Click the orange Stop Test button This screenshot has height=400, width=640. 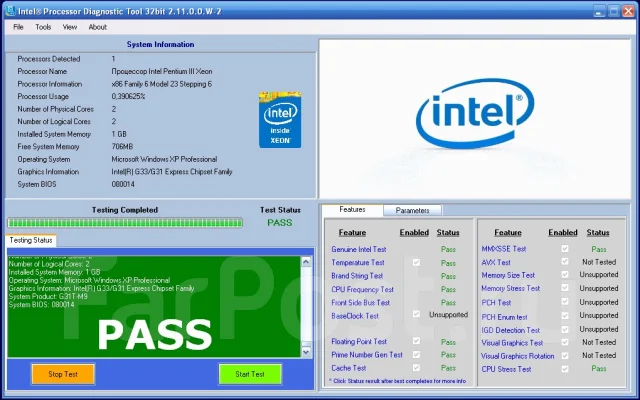[63, 374]
